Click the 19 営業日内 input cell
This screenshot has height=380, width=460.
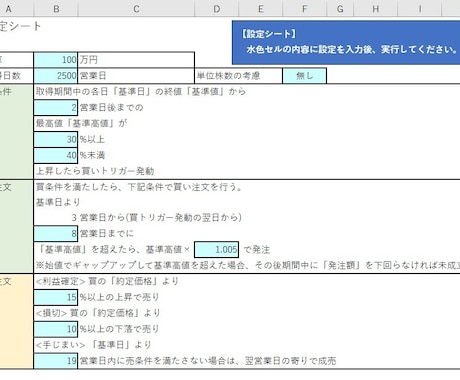(x=56, y=361)
